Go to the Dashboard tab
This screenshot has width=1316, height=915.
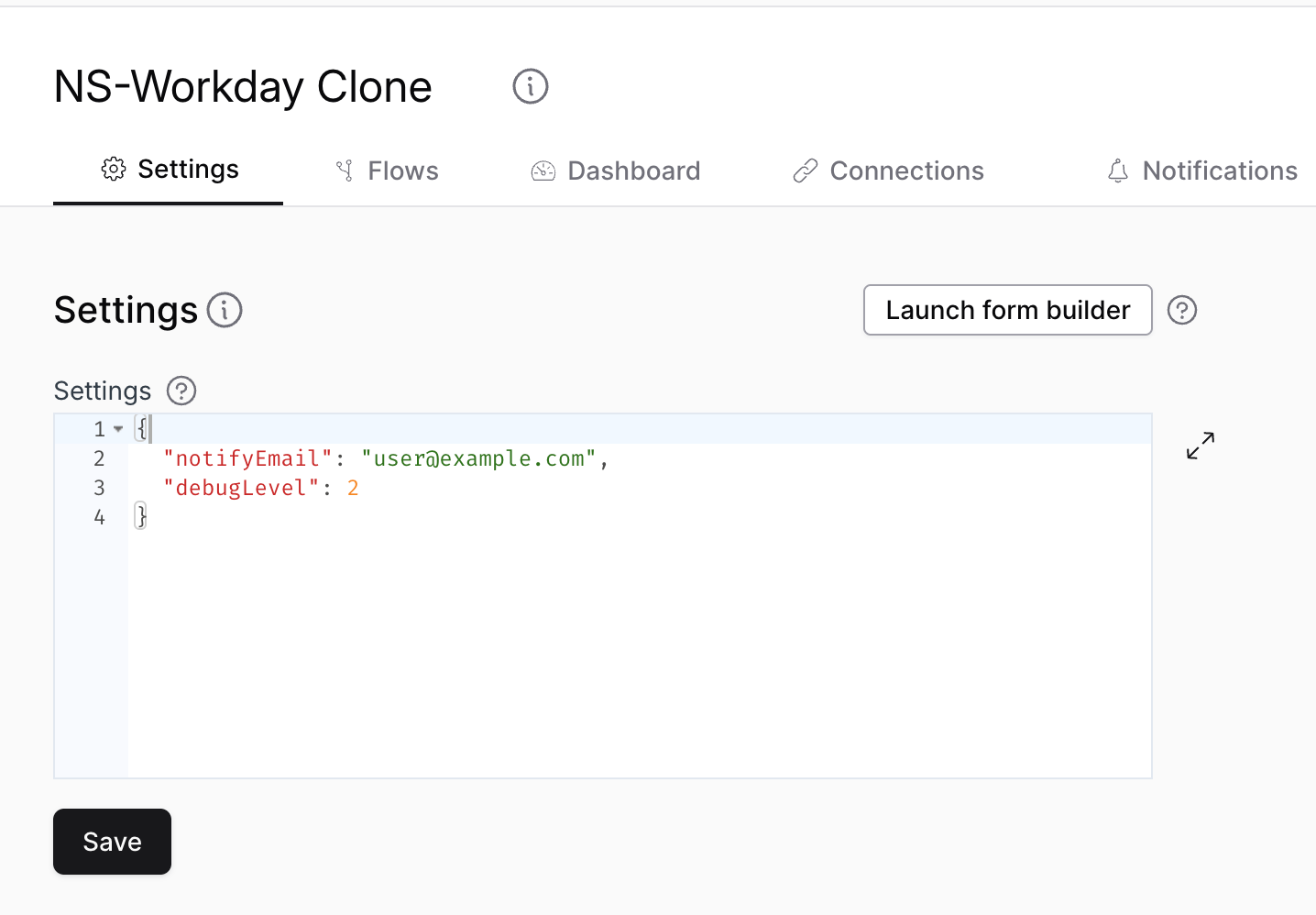[616, 171]
